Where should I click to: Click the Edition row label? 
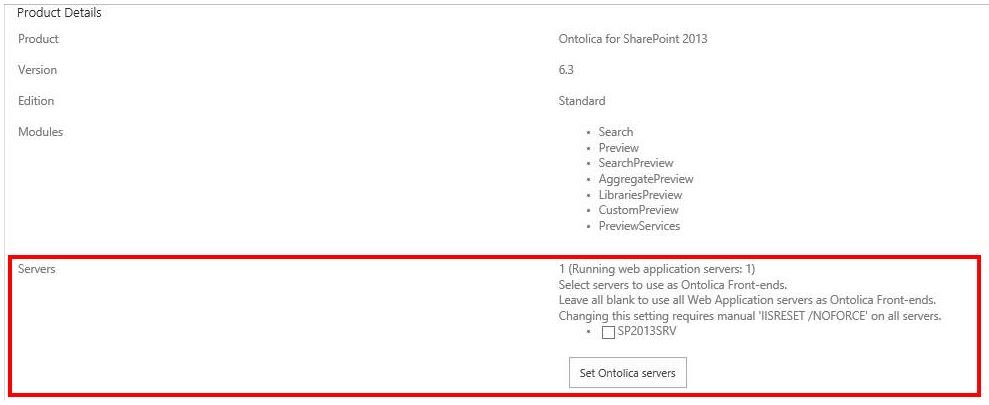[36, 101]
